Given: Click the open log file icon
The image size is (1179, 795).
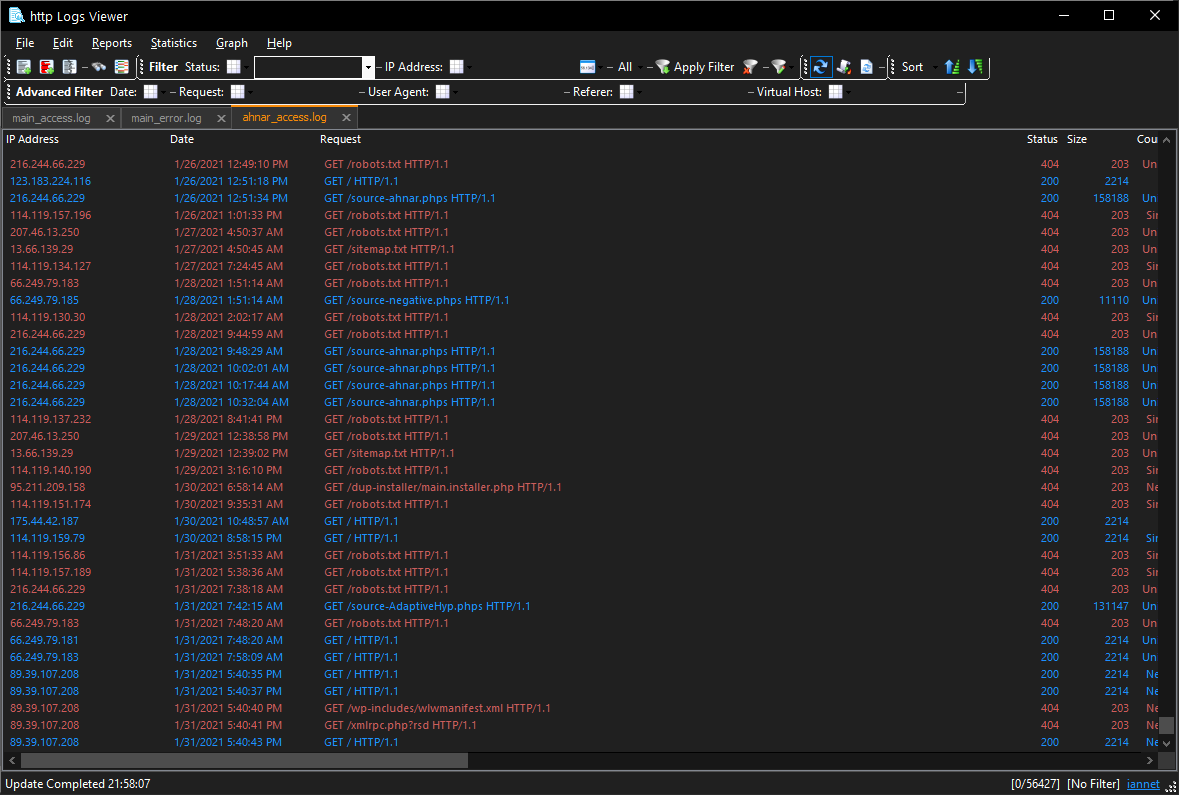Looking at the screenshot, I should tap(24, 67).
